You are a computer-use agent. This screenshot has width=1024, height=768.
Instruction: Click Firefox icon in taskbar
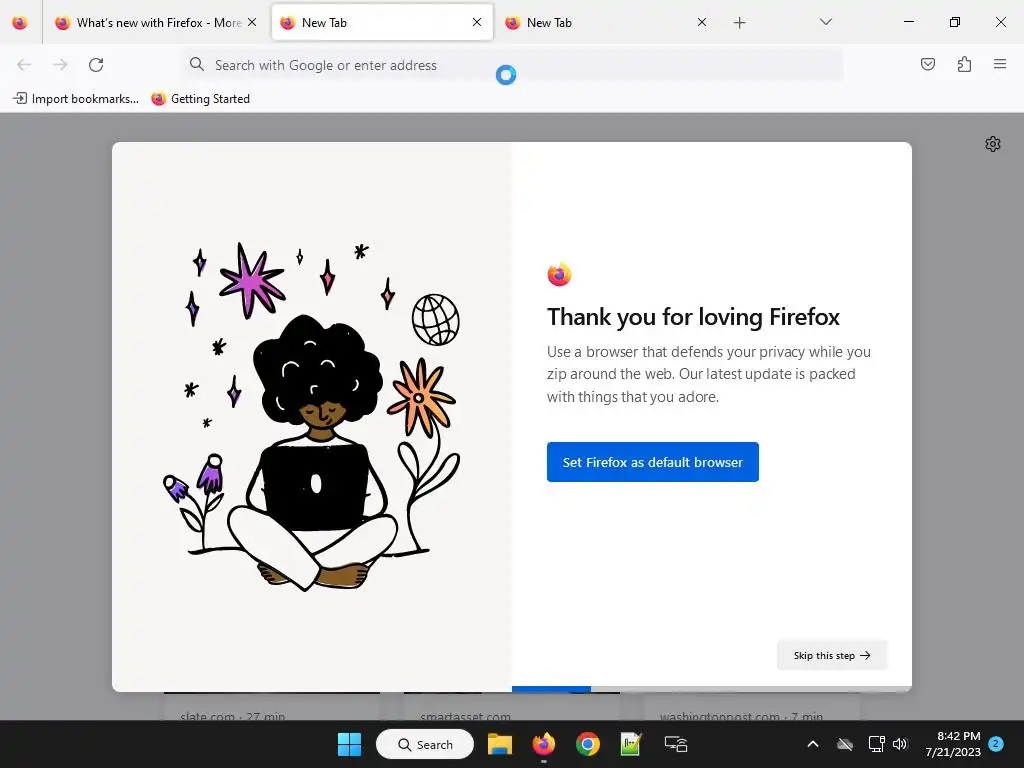[543, 744]
